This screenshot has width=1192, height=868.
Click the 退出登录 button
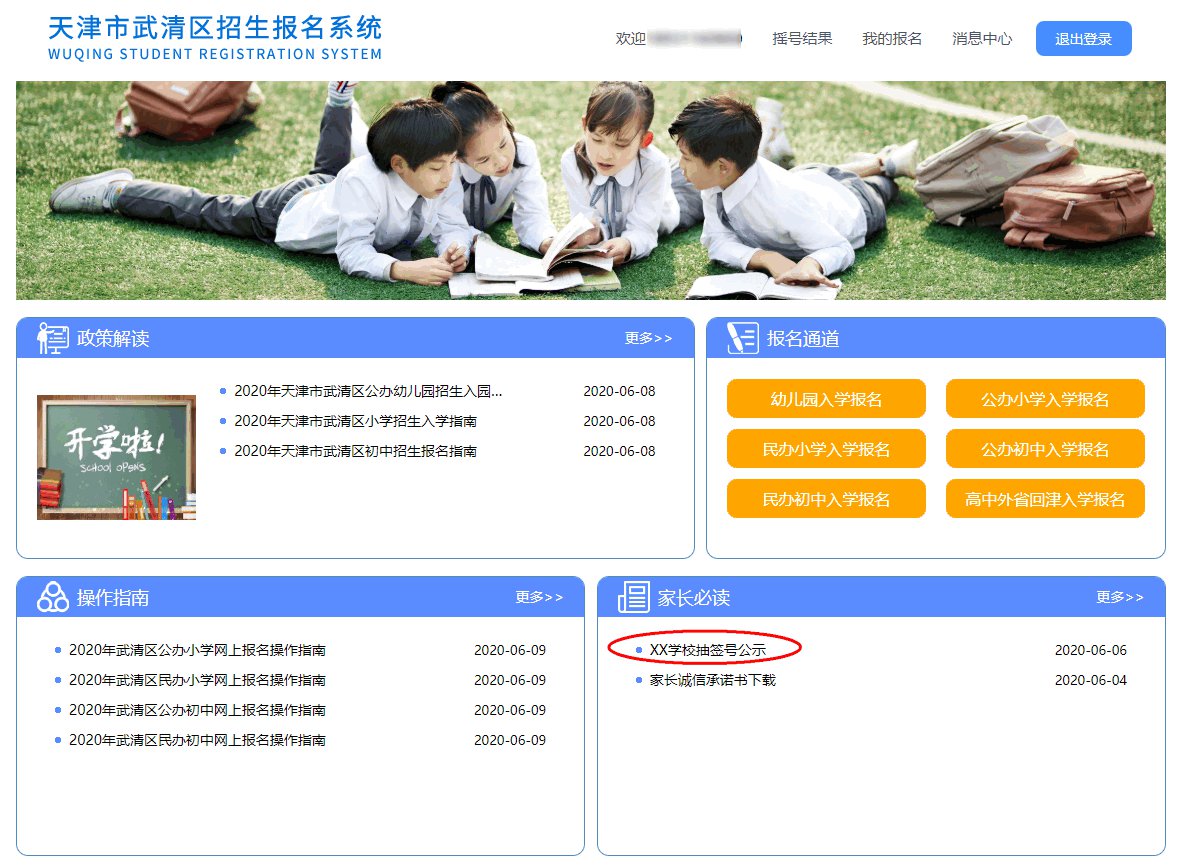click(x=1083, y=39)
